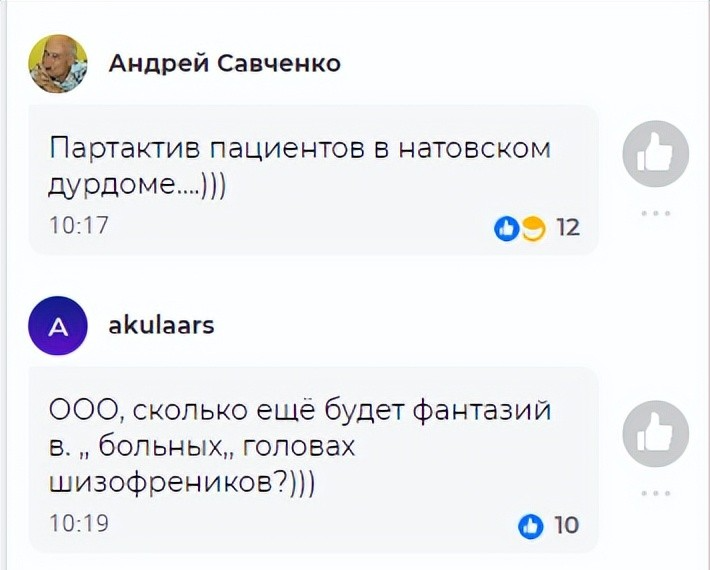Click blue like reaction icon beside count 10
710x570 pixels.
coord(531,525)
